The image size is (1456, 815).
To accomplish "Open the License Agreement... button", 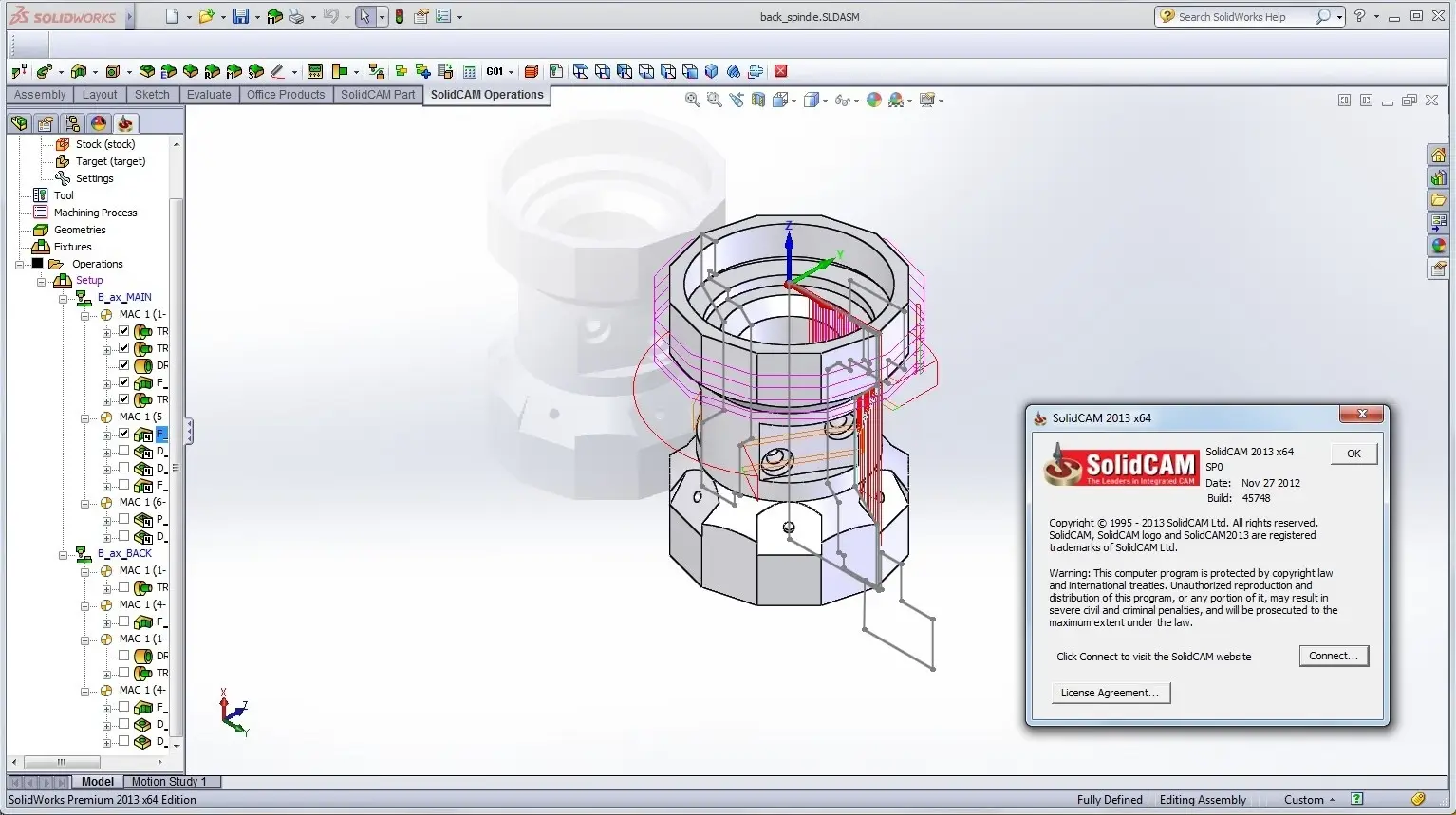I will (1110, 693).
